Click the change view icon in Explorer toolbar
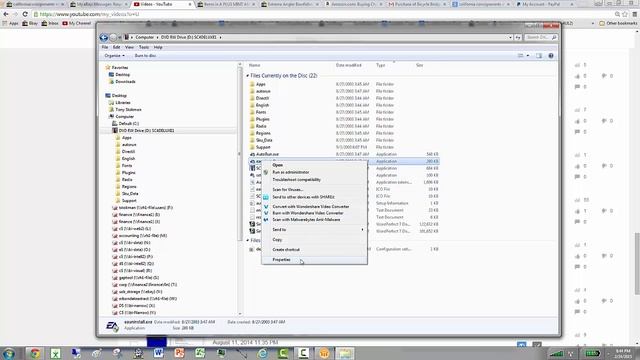Screen dimensions: 640x360 coord(520,56)
